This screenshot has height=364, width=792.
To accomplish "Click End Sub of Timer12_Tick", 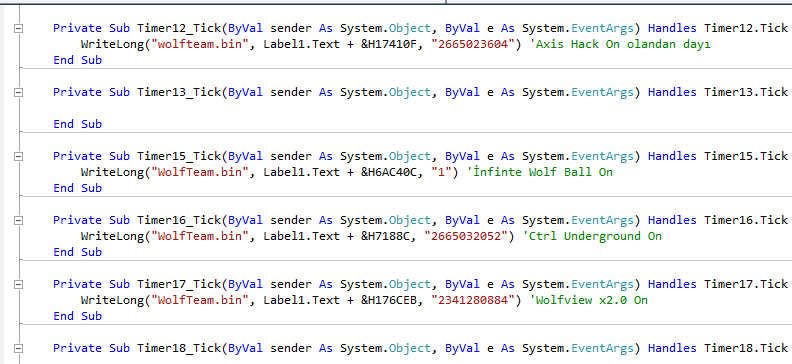I will click(x=78, y=61).
